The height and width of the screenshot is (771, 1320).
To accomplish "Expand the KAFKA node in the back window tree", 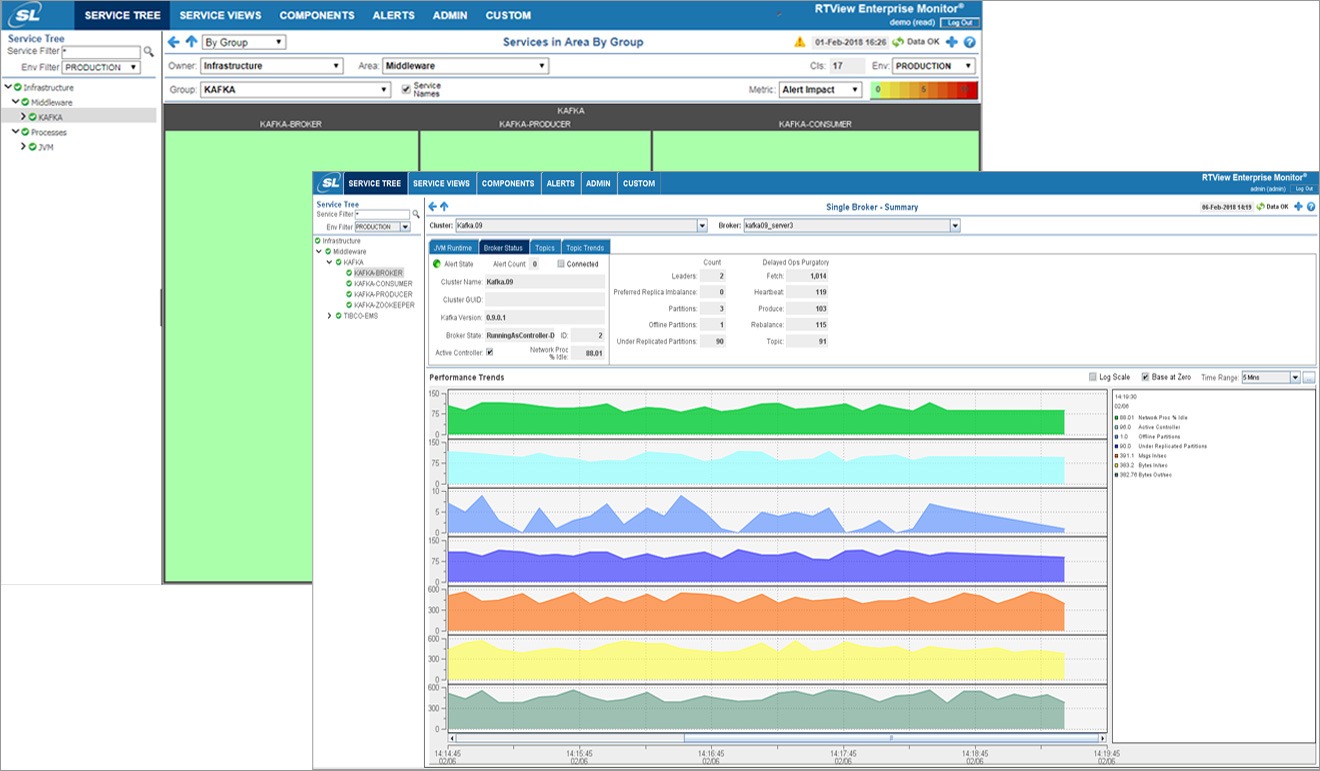I will 23,117.
